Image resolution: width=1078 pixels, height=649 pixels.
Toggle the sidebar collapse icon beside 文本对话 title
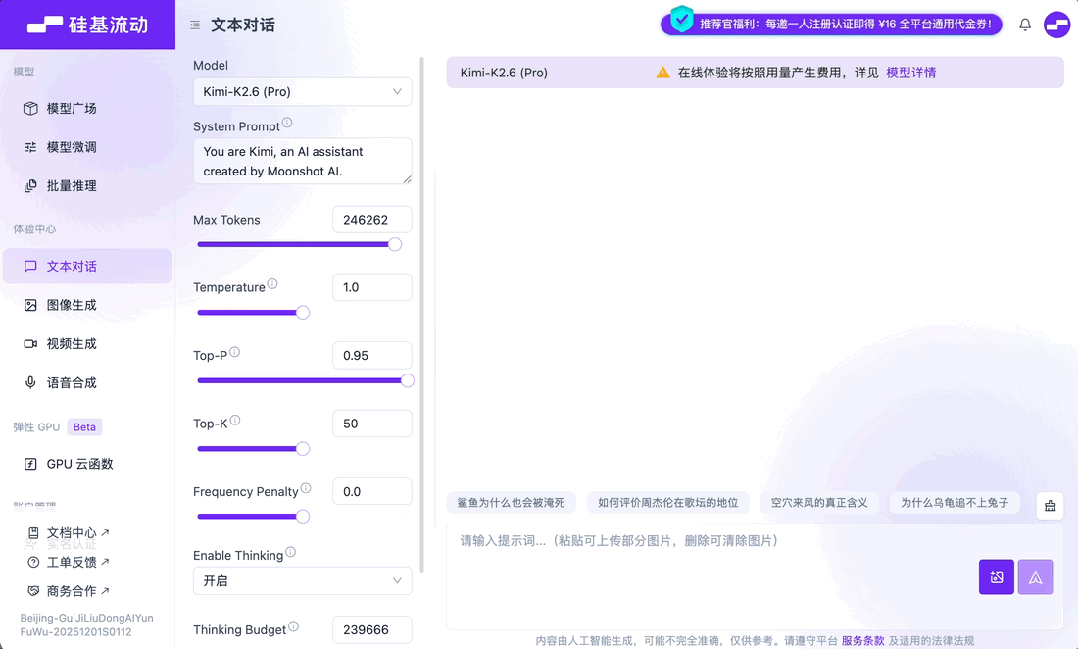tap(195, 25)
